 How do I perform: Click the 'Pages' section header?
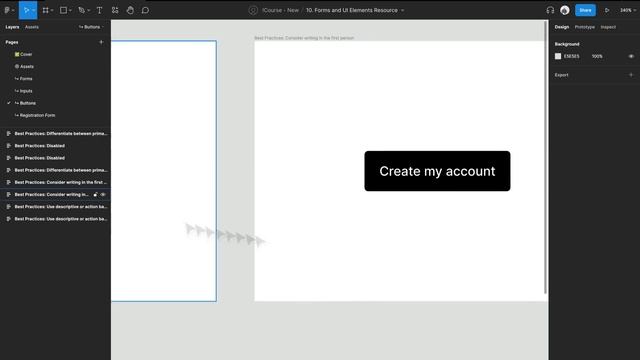12,42
